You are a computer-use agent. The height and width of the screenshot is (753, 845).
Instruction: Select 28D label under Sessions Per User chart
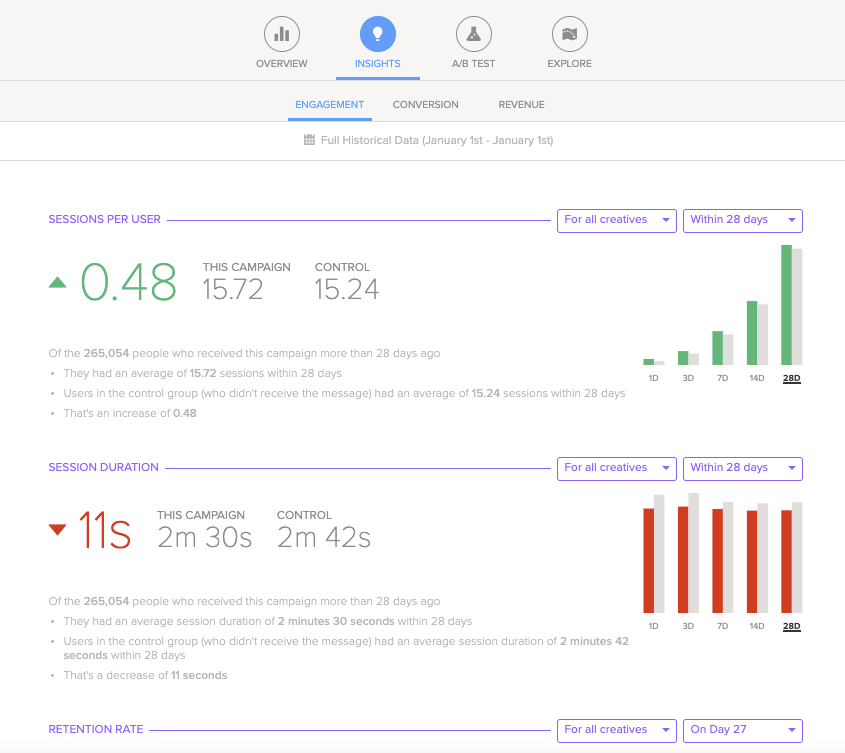click(x=791, y=379)
